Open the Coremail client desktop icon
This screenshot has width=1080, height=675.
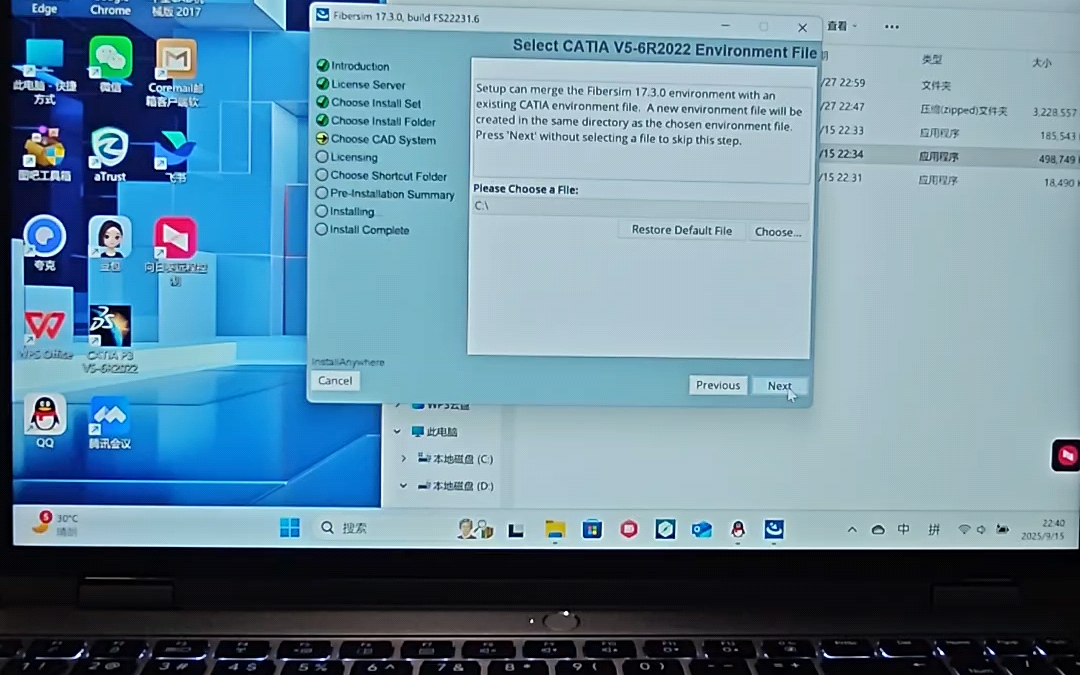coord(176,72)
